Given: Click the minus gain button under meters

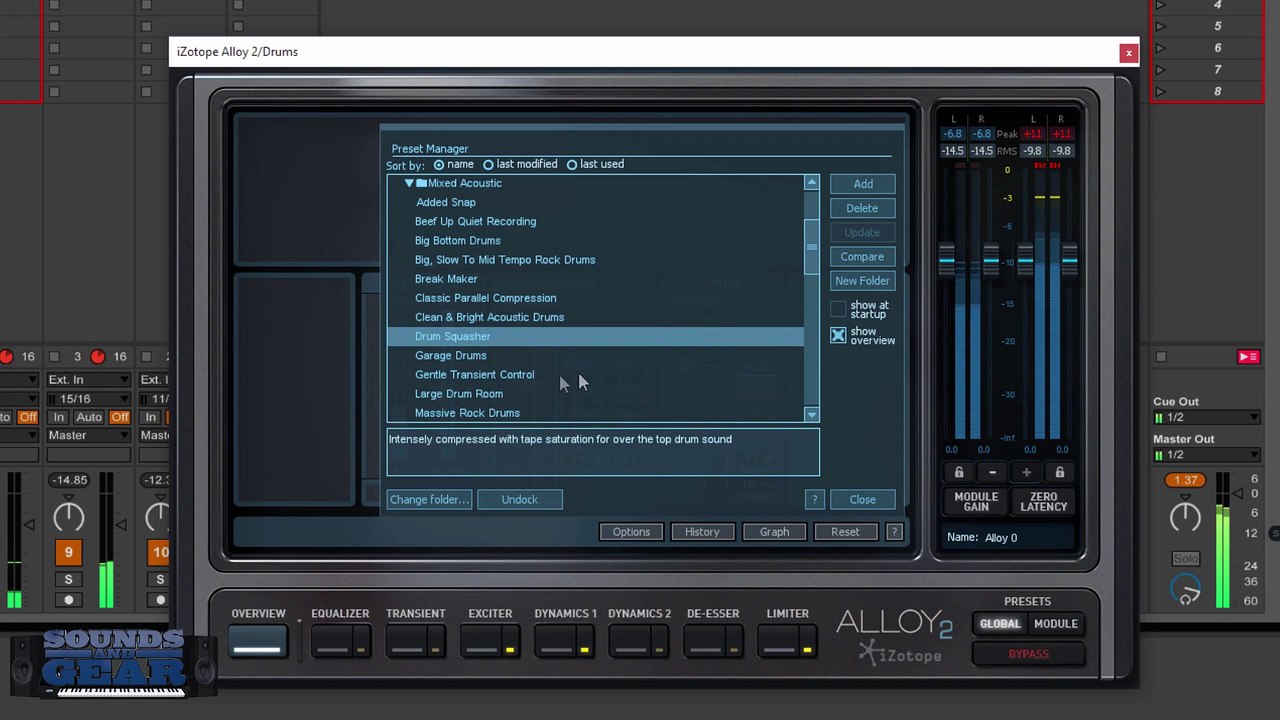Looking at the screenshot, I should coord(992,472).
